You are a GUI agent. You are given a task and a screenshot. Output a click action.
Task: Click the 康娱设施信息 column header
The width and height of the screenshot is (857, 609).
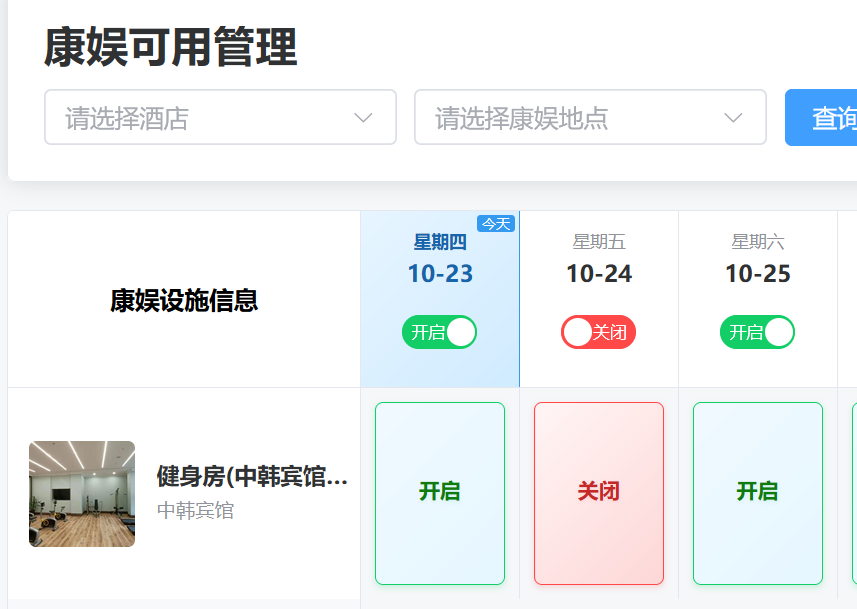(x=184, y=300)
